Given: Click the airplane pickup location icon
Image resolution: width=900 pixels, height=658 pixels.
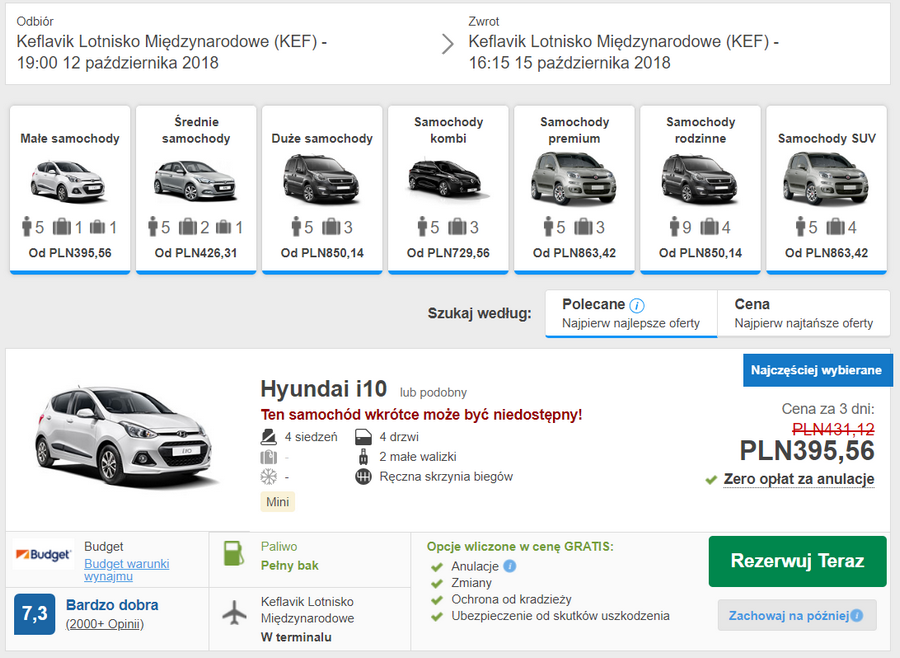Looking at the screenshot, I should coord(234,613).
